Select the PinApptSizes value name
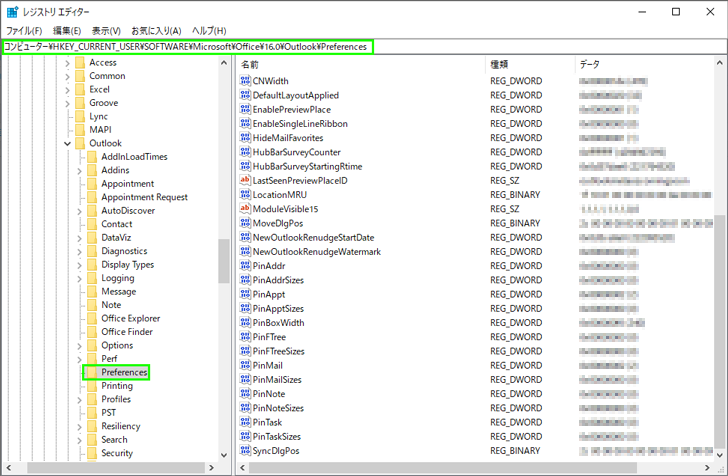 (x=278, y=308)
